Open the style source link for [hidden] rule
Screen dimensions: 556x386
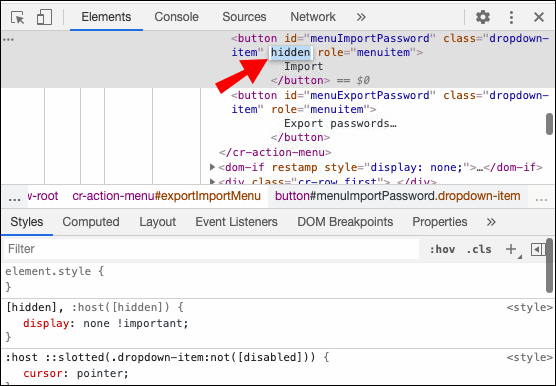pyautogui.click(x=529, y=307)
